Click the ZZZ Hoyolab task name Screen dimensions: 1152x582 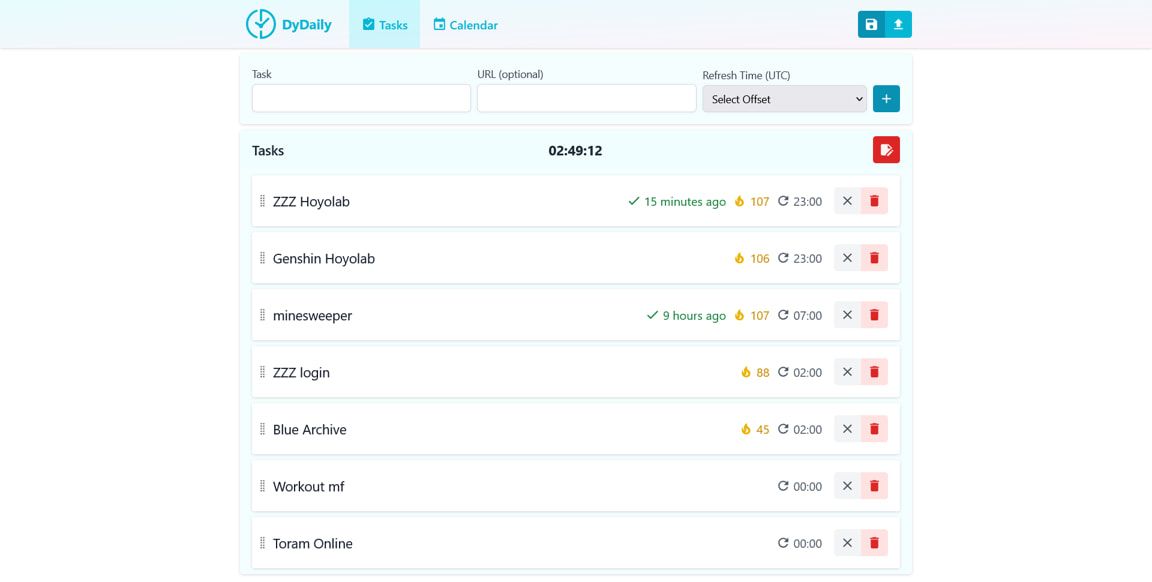311,201
